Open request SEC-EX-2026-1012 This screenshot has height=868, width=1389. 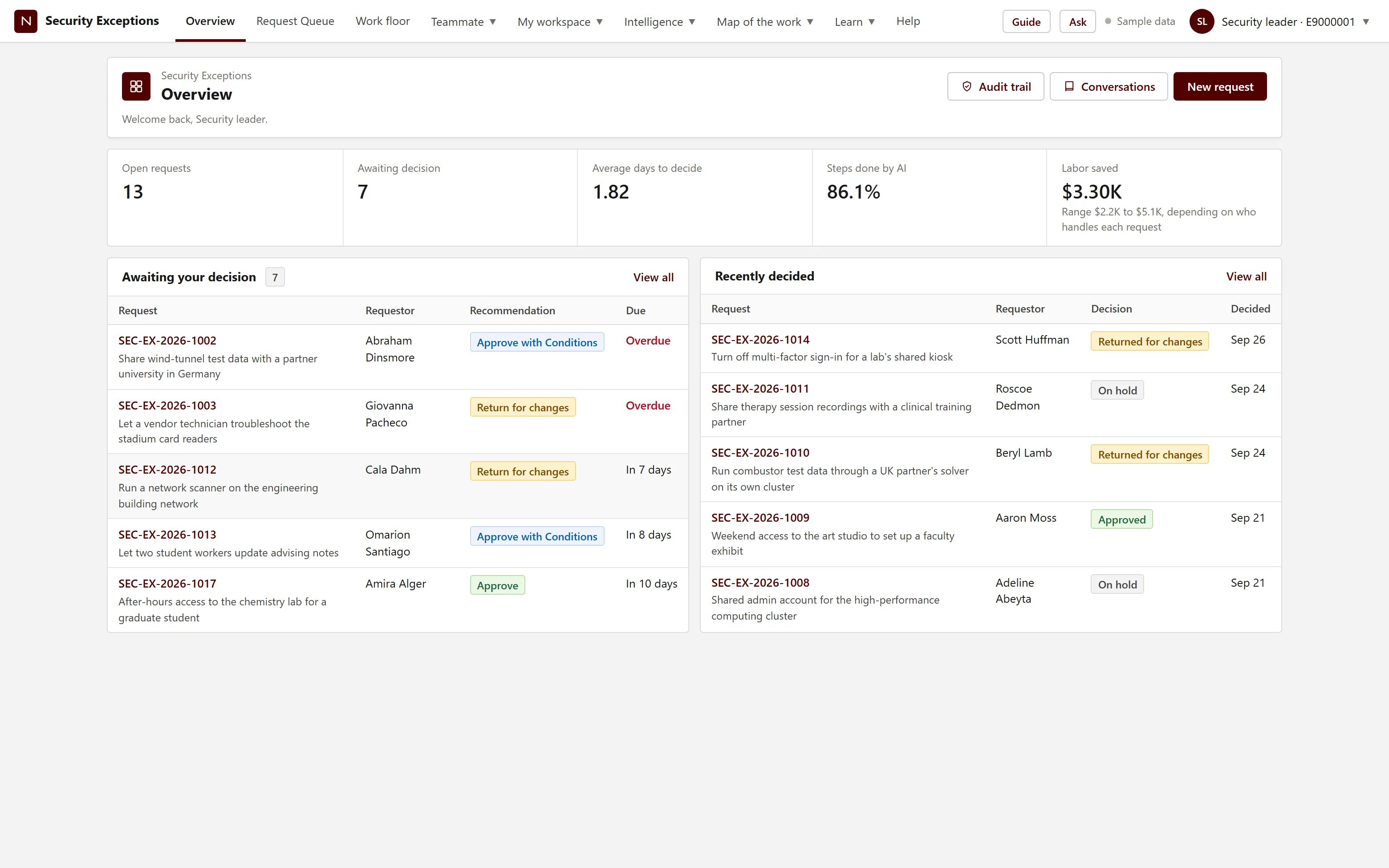[x=167, y=470]
